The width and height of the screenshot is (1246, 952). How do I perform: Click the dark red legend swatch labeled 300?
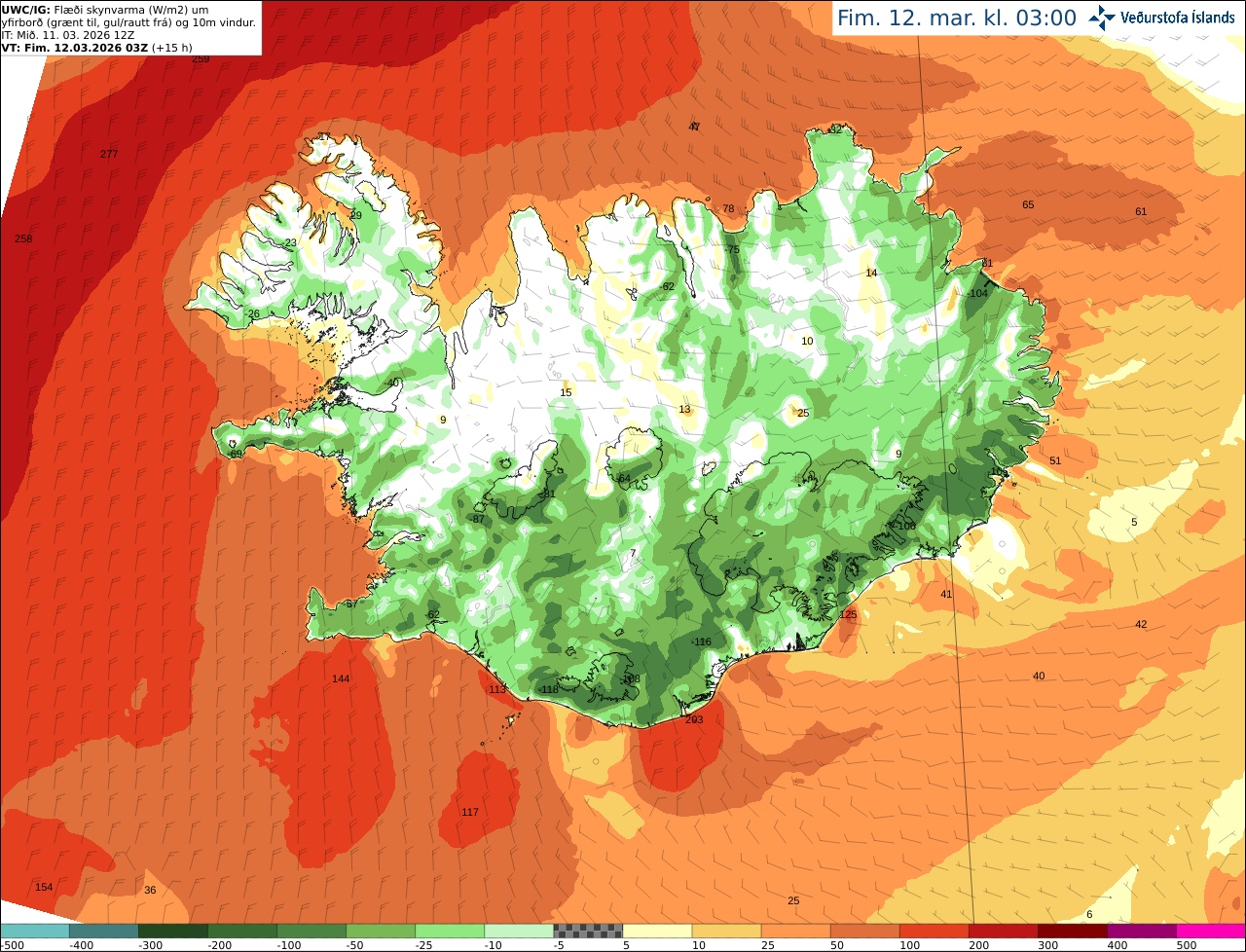(x=1071, y=931)
